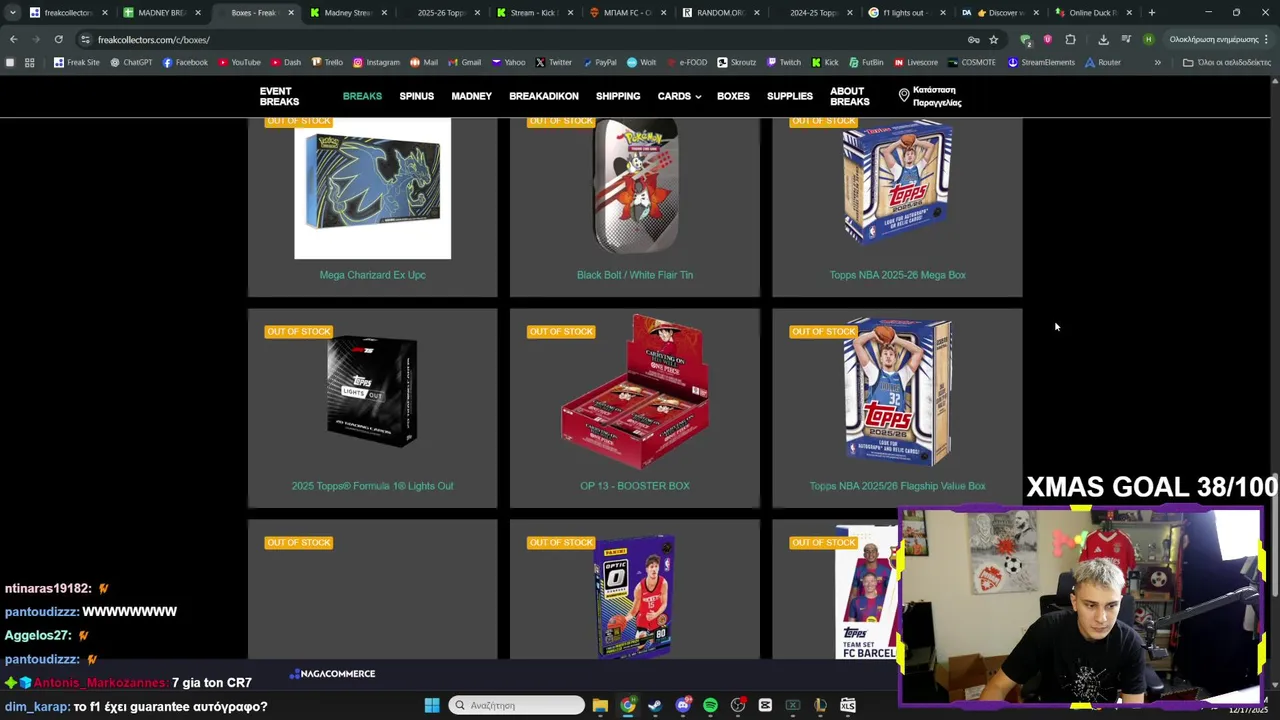The width and height of the screenshot is (1280, 720).
Task: Open File Explorer from the taskbar
Action: [600, 705]
